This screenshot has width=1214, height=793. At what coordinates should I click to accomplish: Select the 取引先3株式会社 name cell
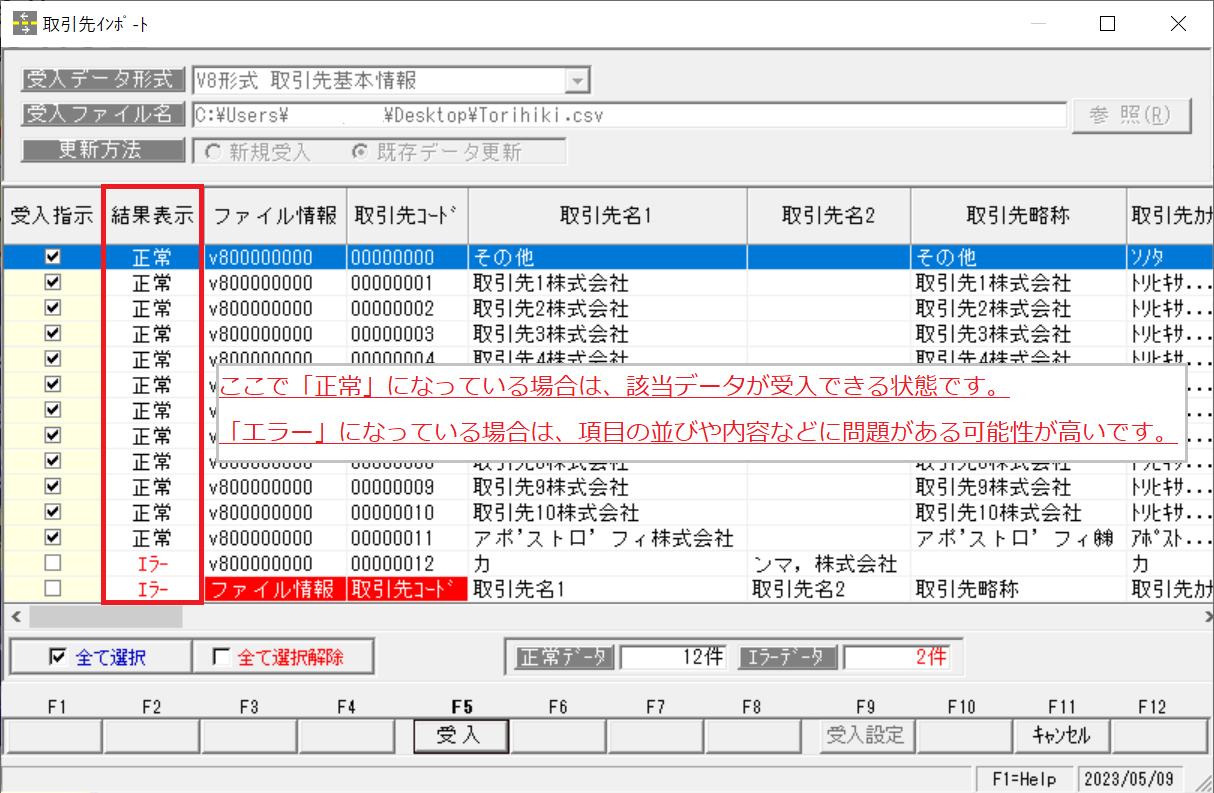608,334
